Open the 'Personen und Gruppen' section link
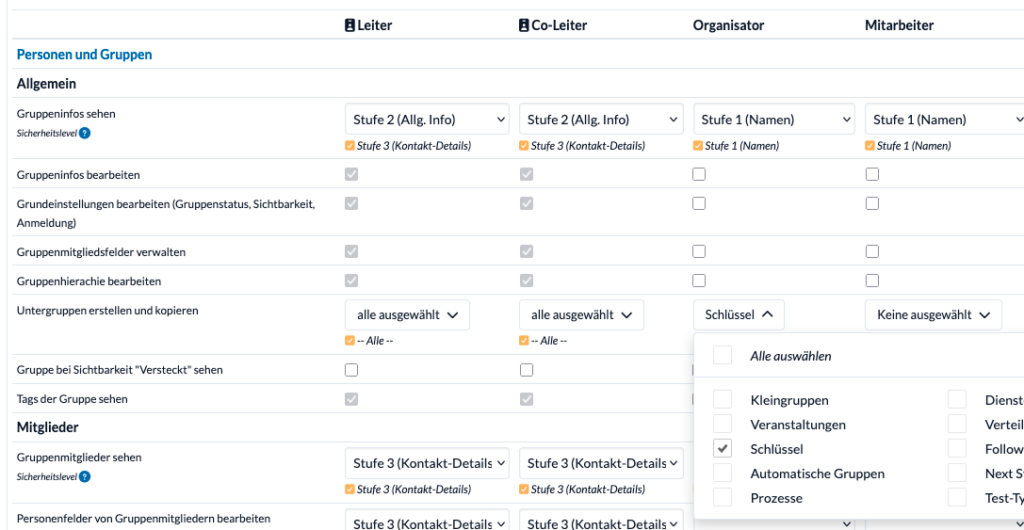The width and height of the screenshot is (1024, 530). (84, 54)
